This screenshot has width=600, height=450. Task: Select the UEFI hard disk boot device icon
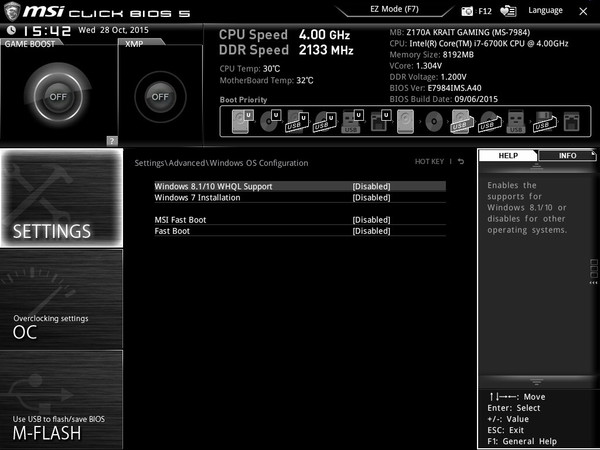point(243,121)
